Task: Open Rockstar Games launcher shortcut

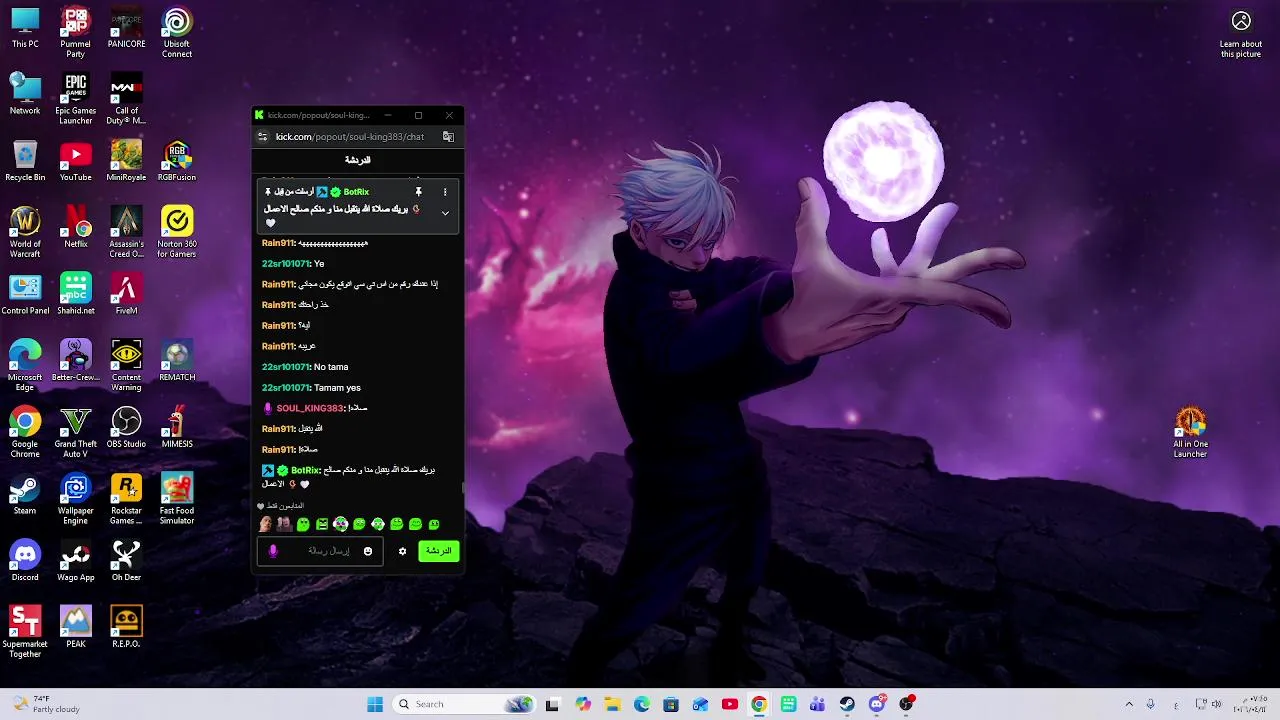Action: pyautogui.click(x=126, y=500)
